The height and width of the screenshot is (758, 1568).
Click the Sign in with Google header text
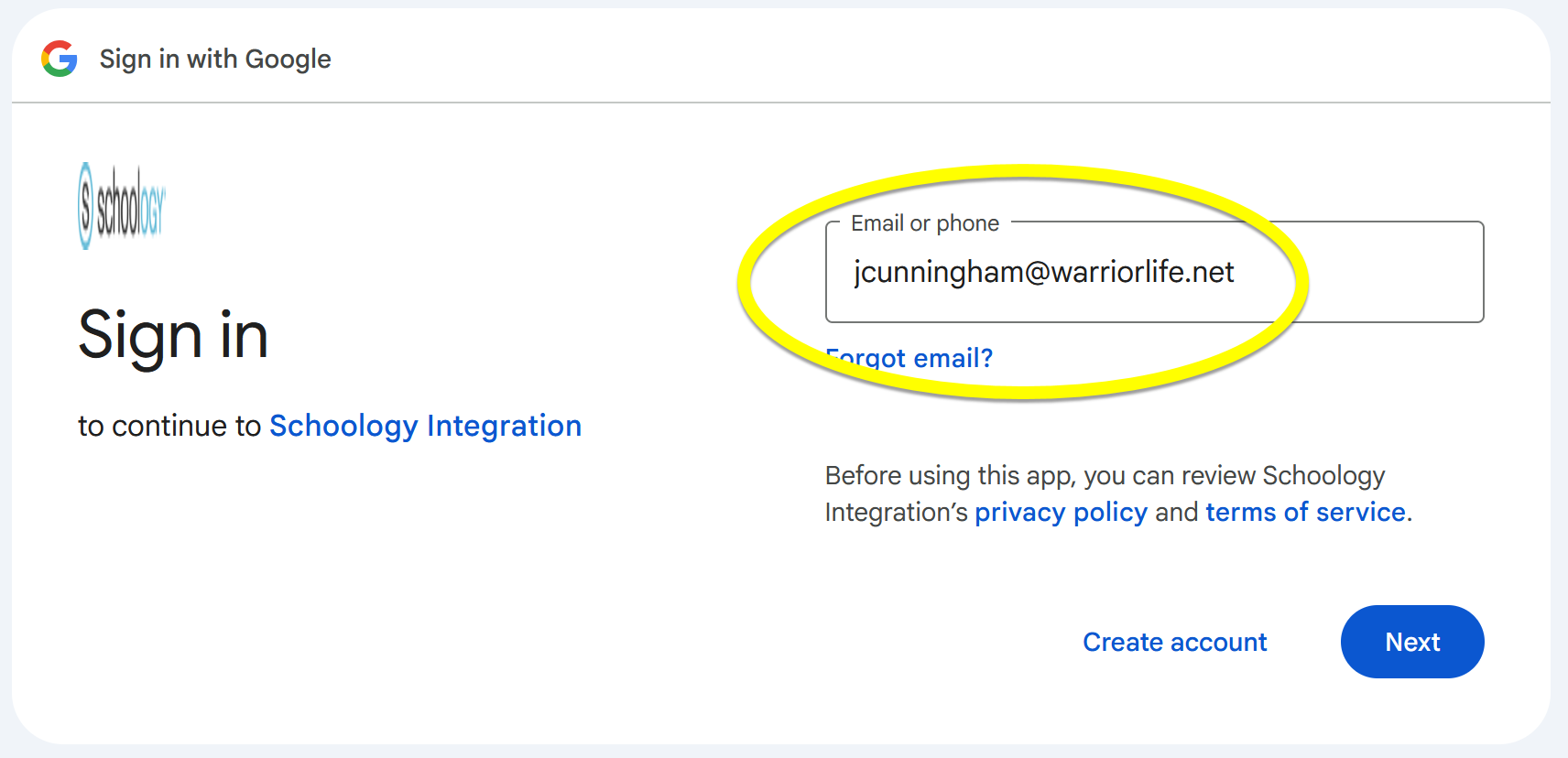215,59
